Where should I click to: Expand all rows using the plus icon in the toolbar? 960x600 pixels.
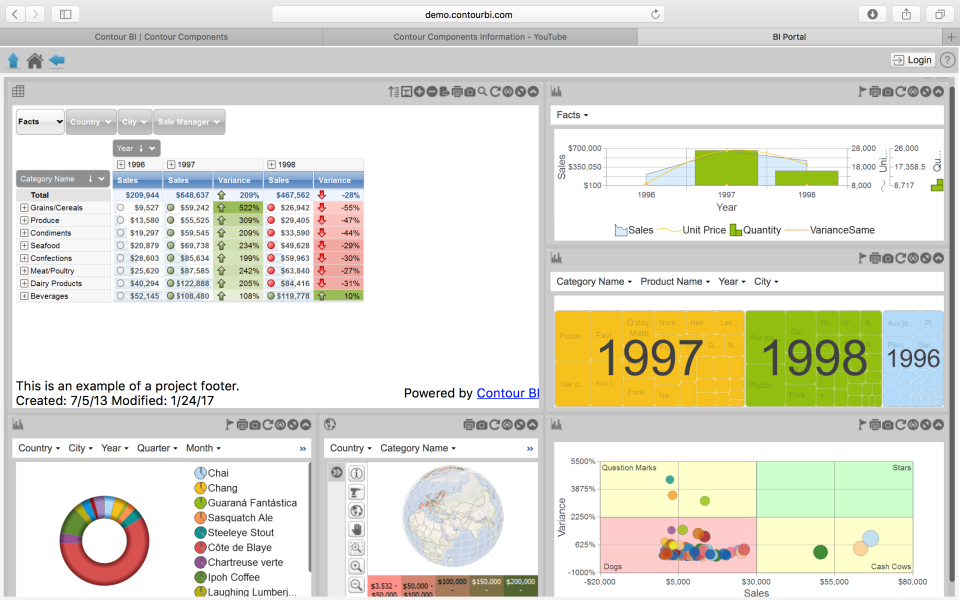point(419,91)
